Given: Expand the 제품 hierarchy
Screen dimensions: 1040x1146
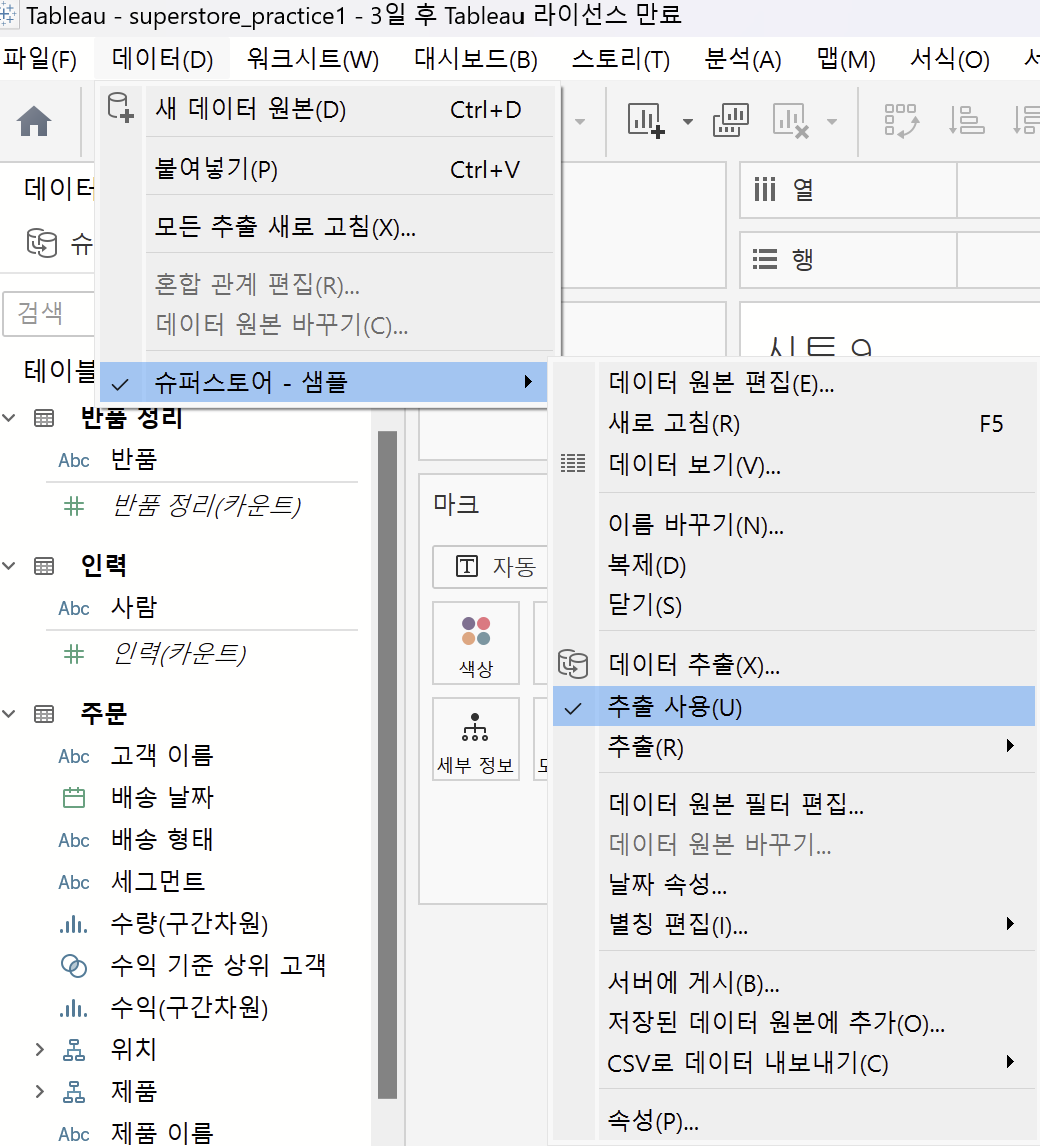Looking at the screenshot, I should pos(40,1092).
